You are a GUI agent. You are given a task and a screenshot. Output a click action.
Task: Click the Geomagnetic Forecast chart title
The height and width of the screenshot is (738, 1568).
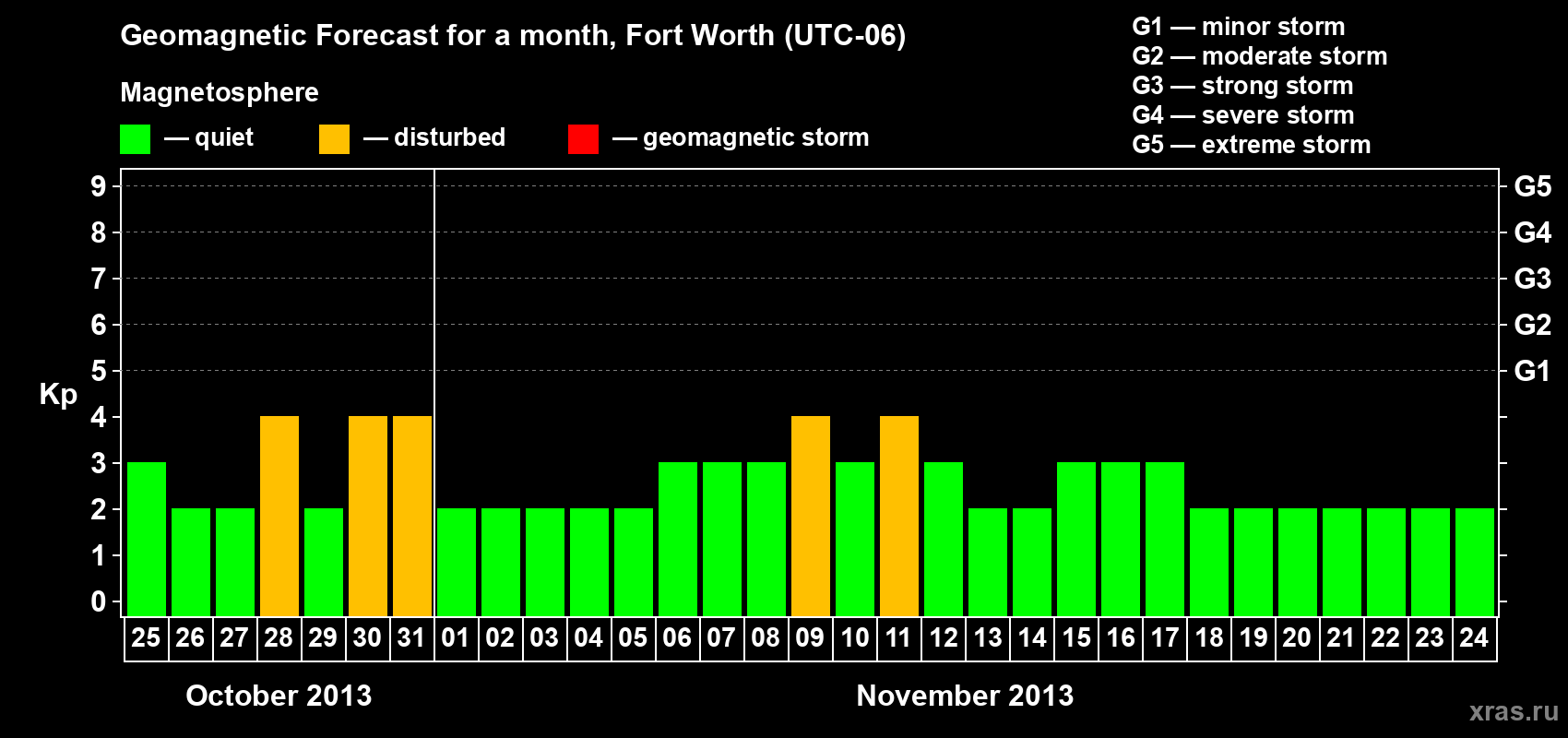pyautogui.click(x=513, y=36)
